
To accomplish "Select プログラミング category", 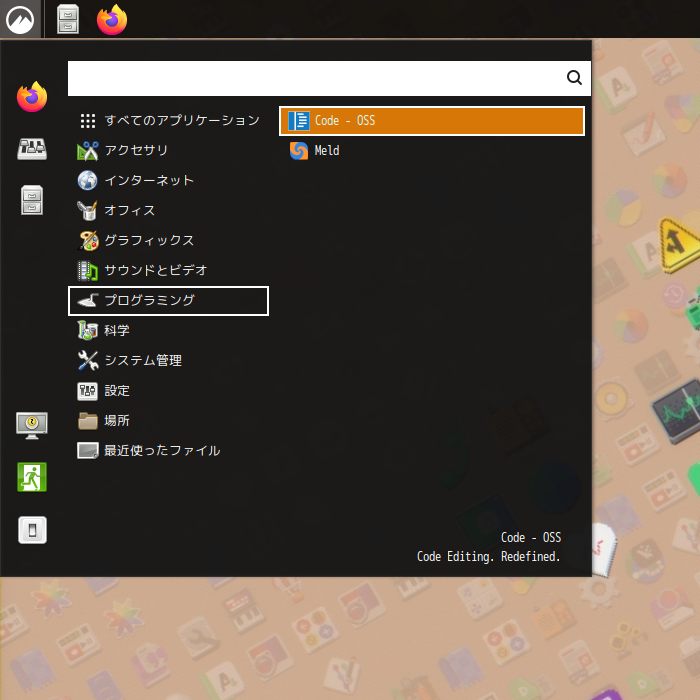I will 168,300.
